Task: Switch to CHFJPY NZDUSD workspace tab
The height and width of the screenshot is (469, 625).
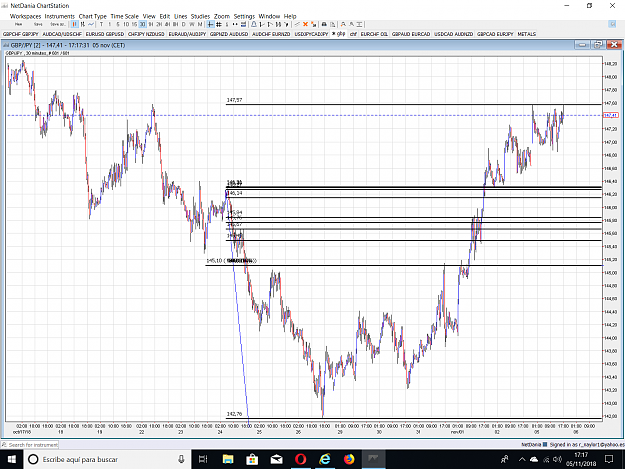Action: pyautogui.click(x=146, y=34)
